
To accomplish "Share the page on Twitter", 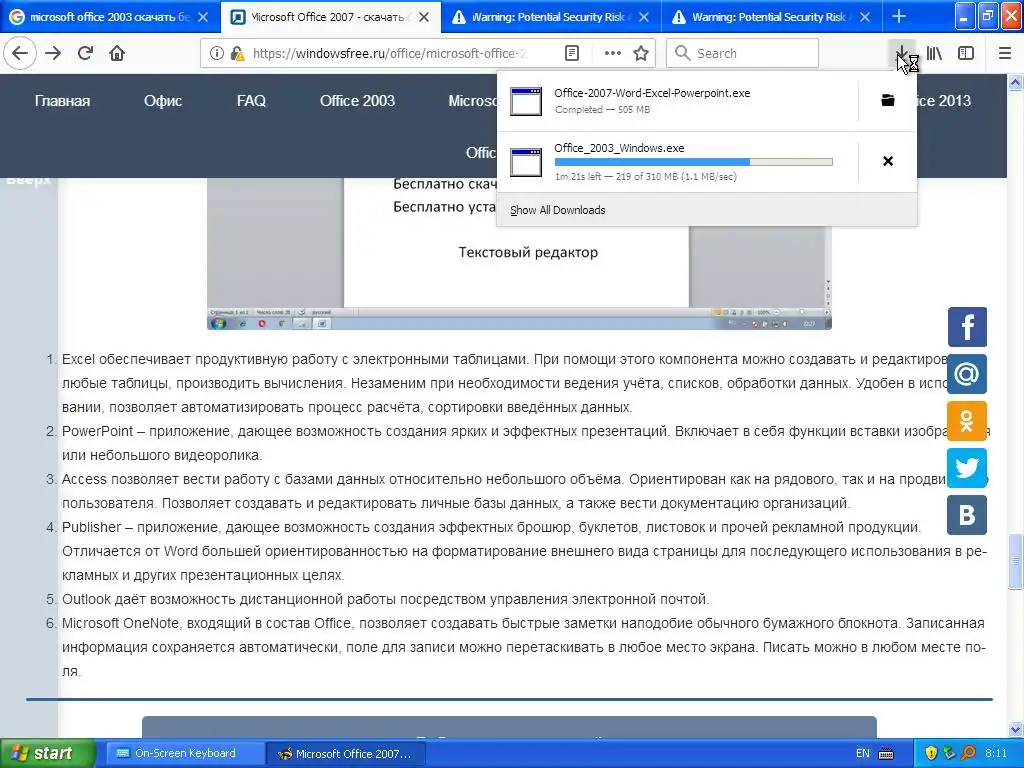I will coord(967,468).
